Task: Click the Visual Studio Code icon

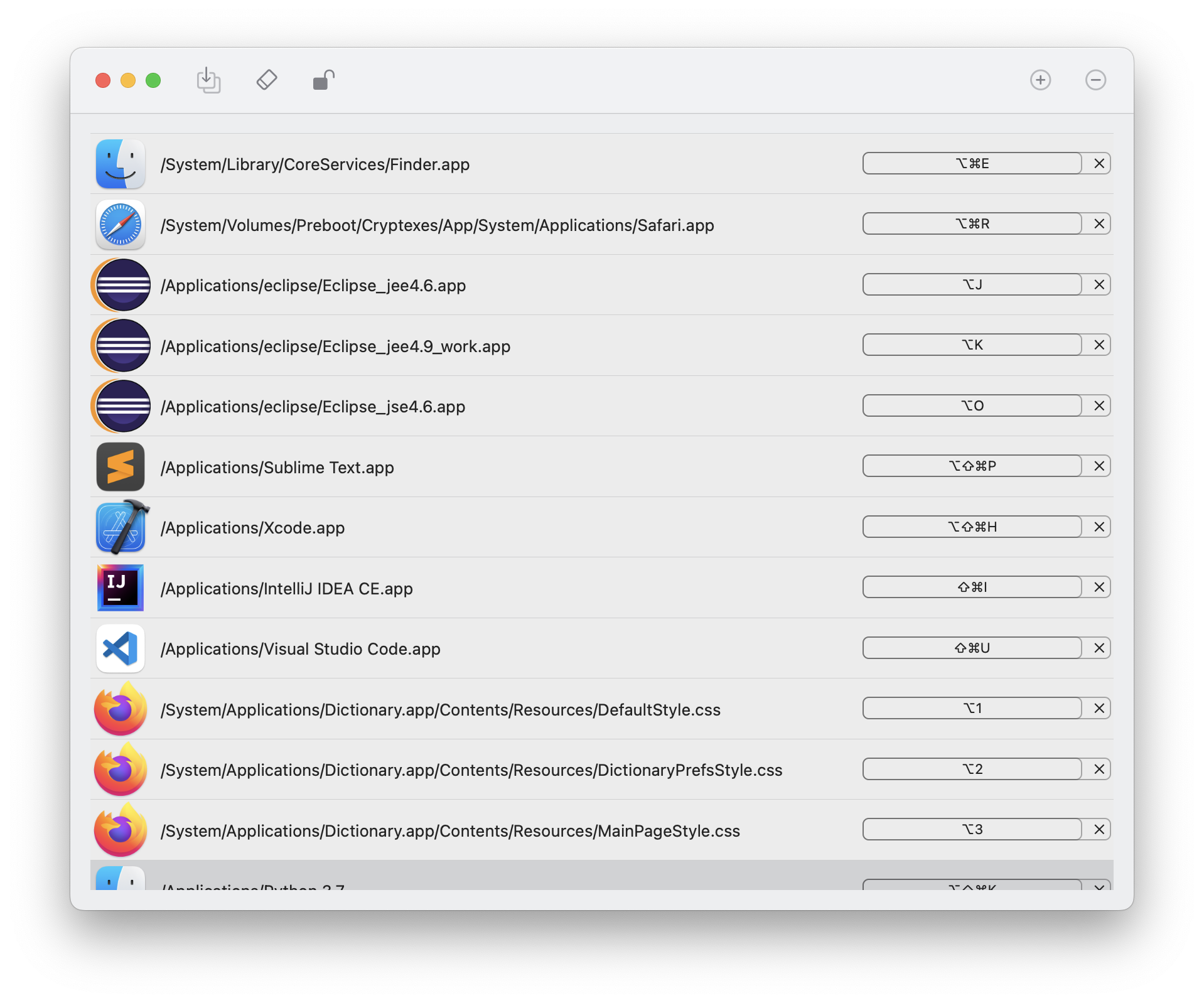Action: pos(121,648)
